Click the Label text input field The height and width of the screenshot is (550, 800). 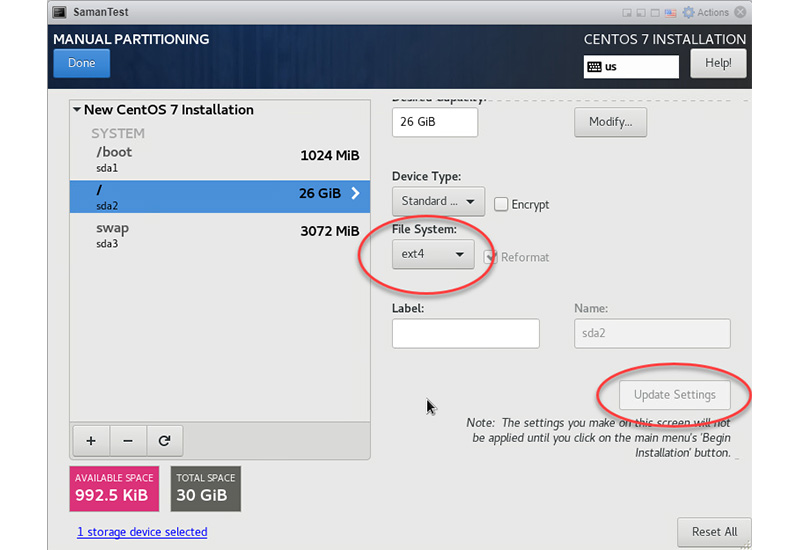coord(465,334)
